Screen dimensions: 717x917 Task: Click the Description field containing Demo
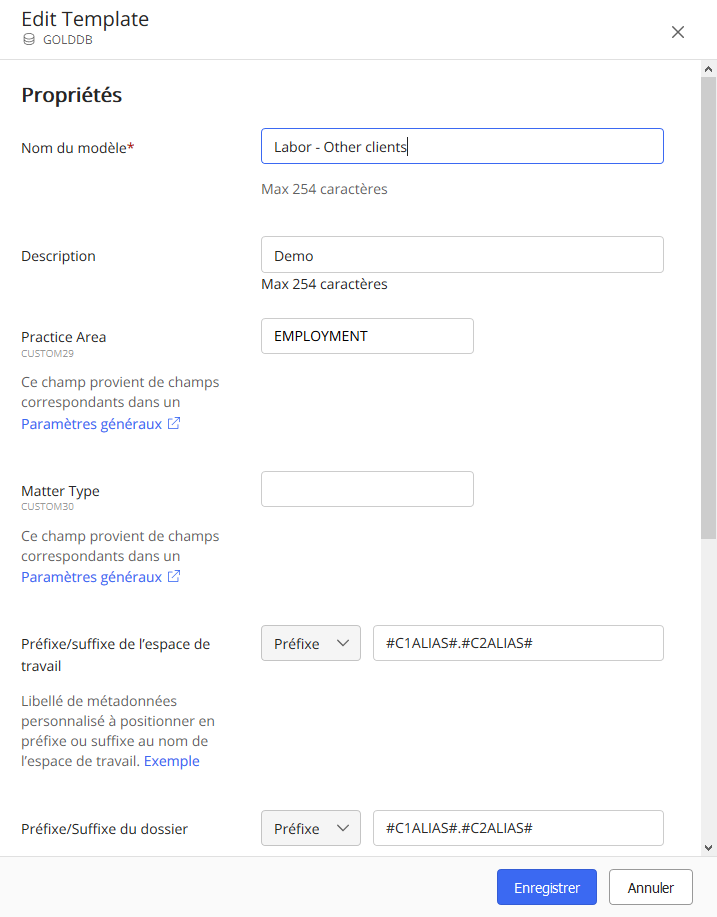[x=462, y=254]
